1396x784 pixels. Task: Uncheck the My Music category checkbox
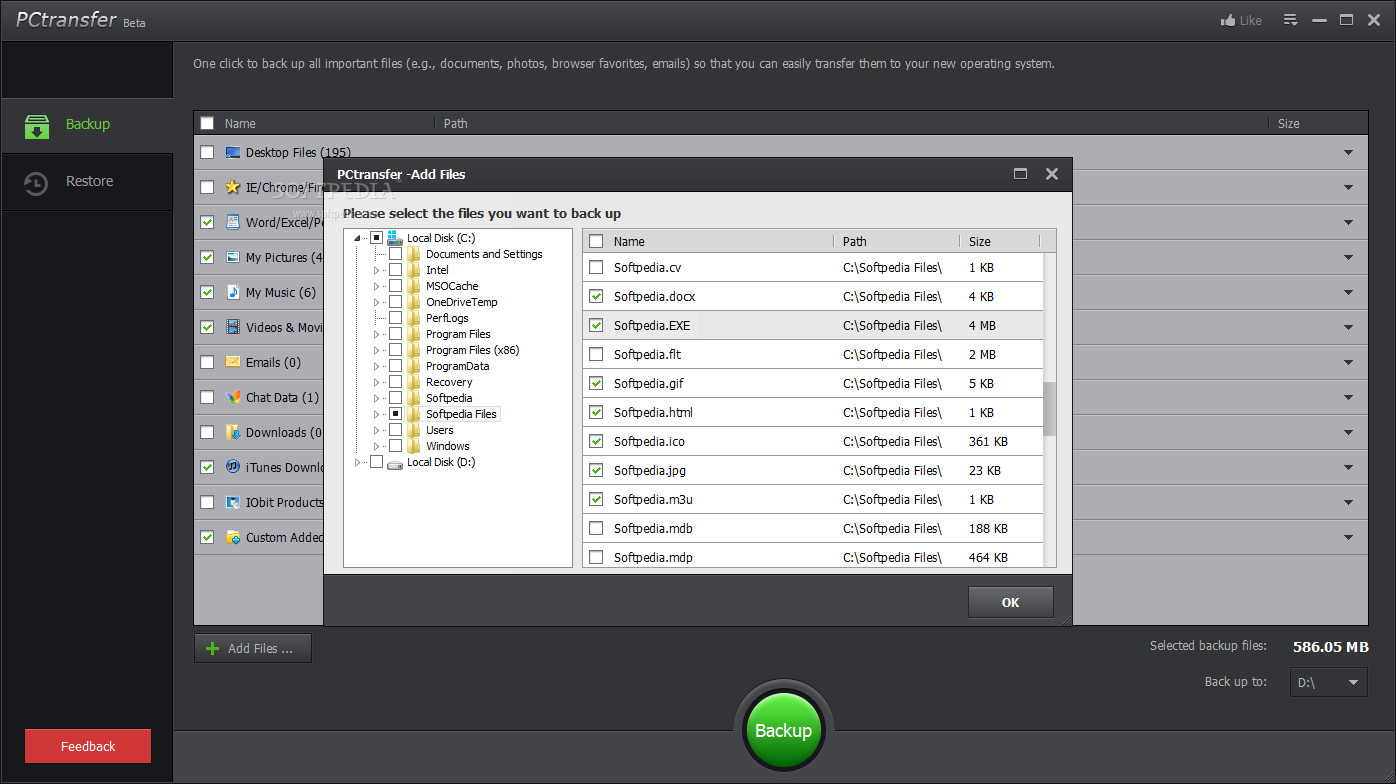[x=207, y=292]
